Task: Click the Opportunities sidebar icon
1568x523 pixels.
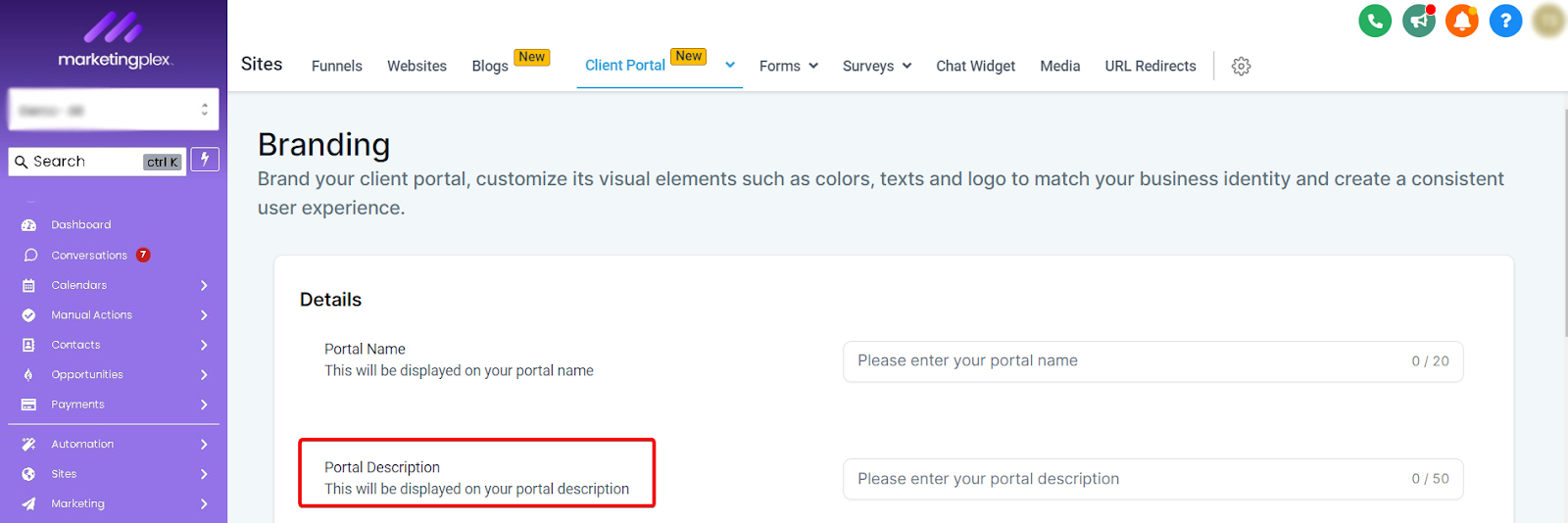Action: (28, 375)
